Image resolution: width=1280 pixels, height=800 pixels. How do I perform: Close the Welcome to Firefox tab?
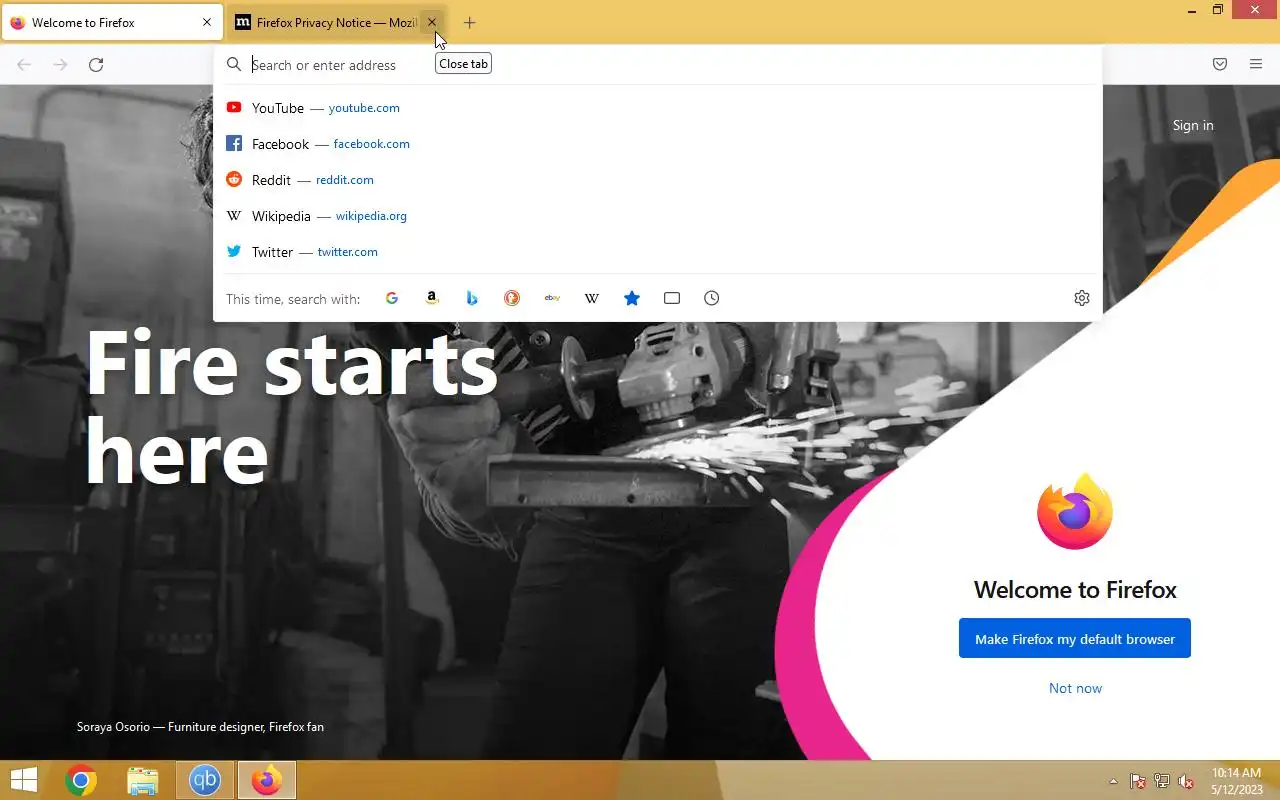click(x=207, y=22)
